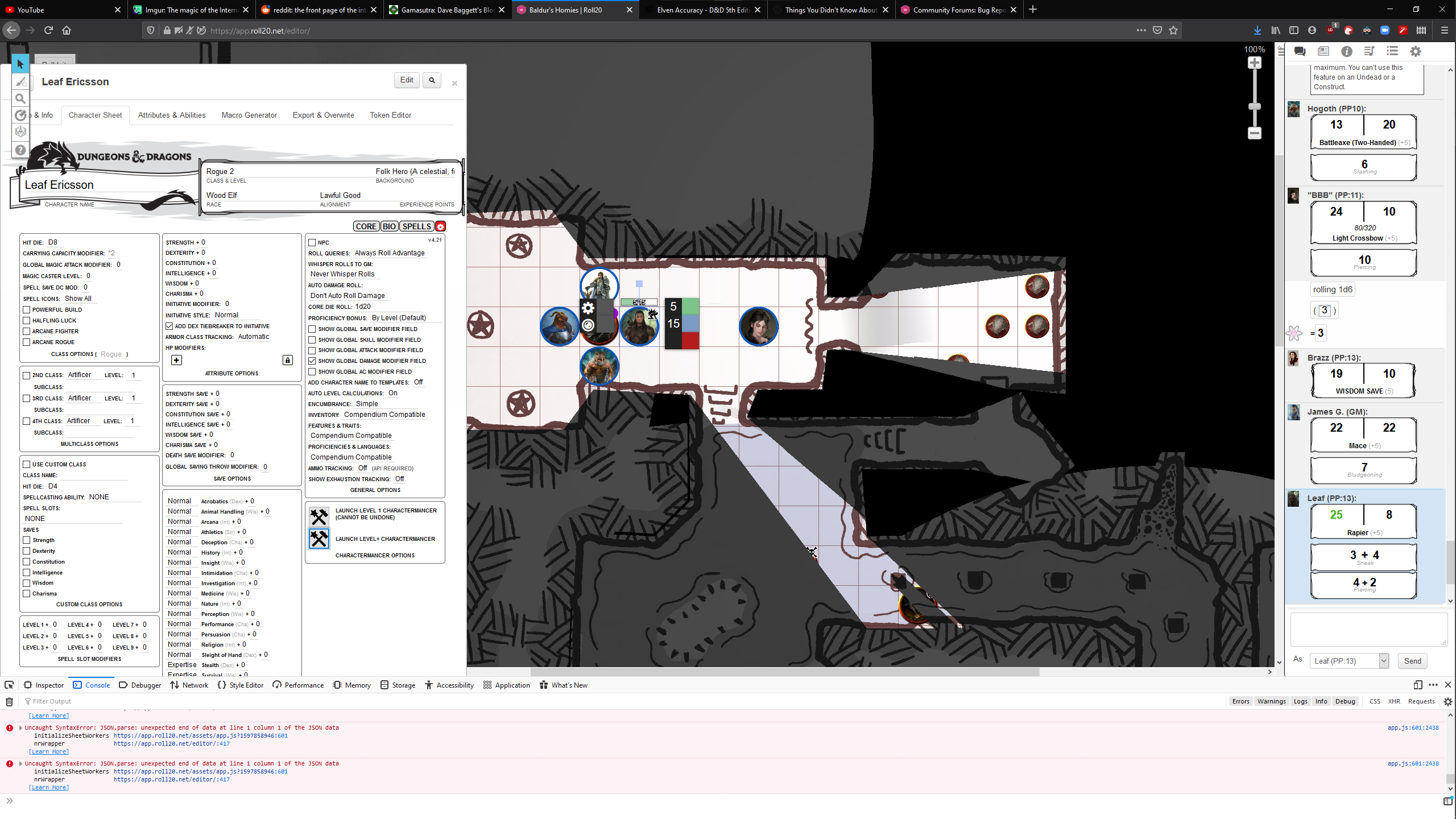Image resolution: width=1456 pixels, height=819 pixels.
Task: Open the Collection list icon
Action: coord(1392,52)
